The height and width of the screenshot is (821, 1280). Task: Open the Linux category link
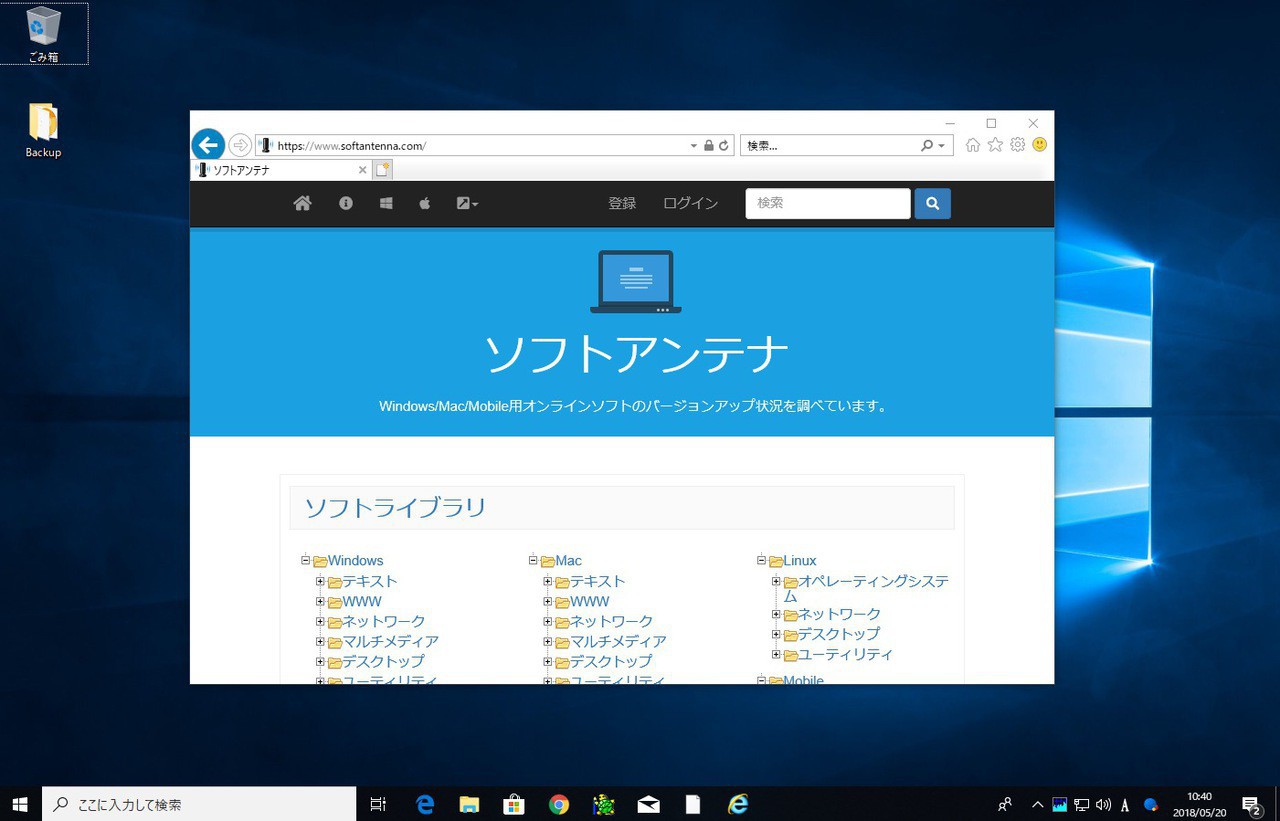[x=800, y=561]
